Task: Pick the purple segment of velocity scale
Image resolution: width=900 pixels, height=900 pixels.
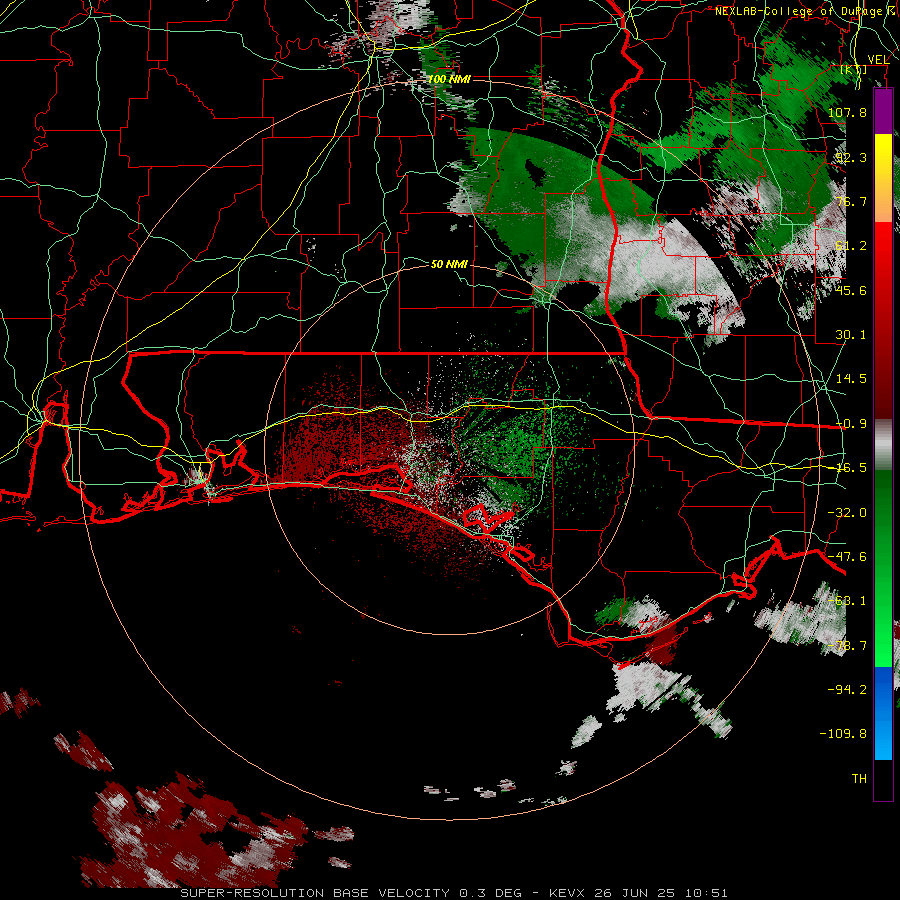Action: tap(883, 111)
